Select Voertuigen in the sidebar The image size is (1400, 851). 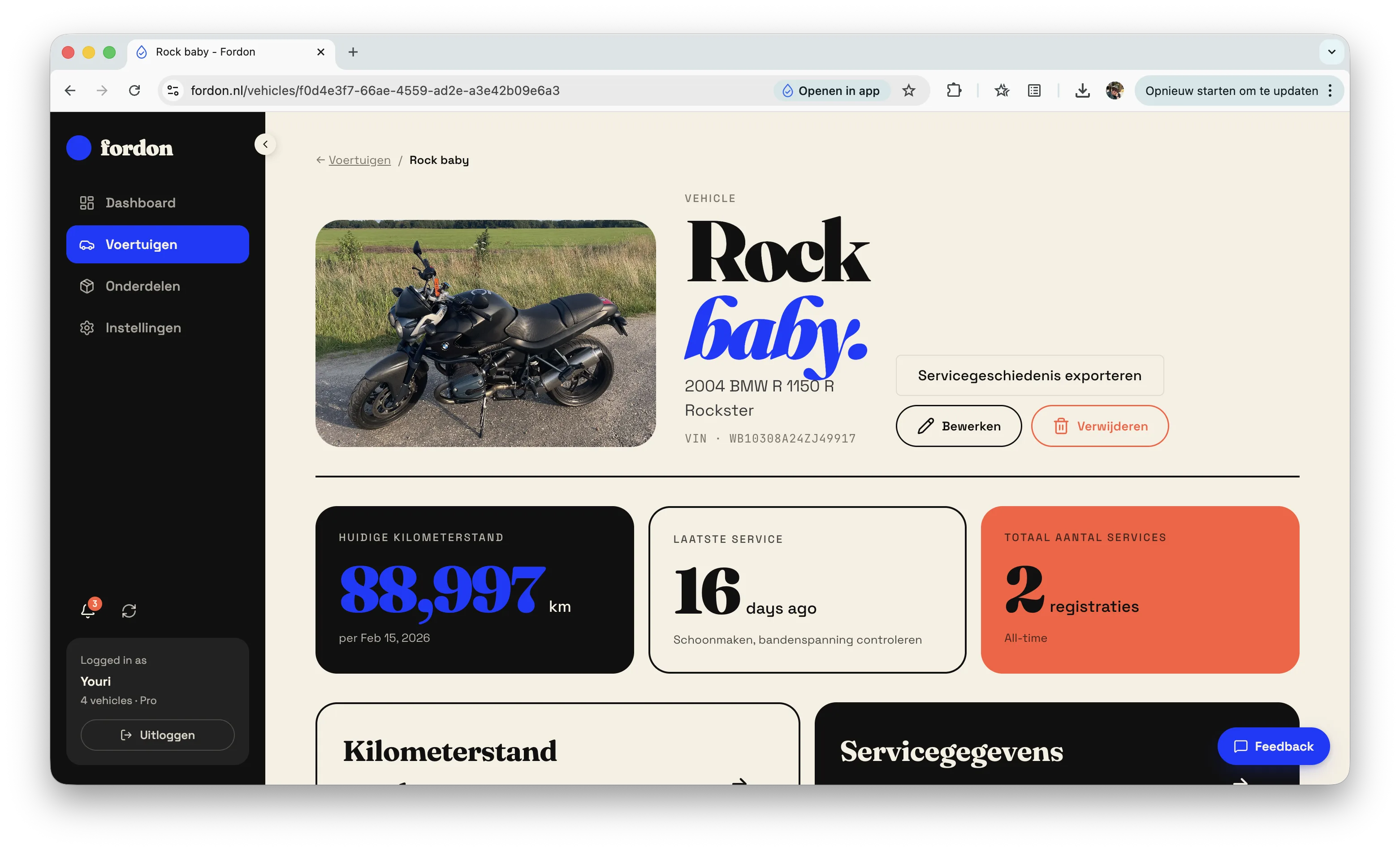157,244
